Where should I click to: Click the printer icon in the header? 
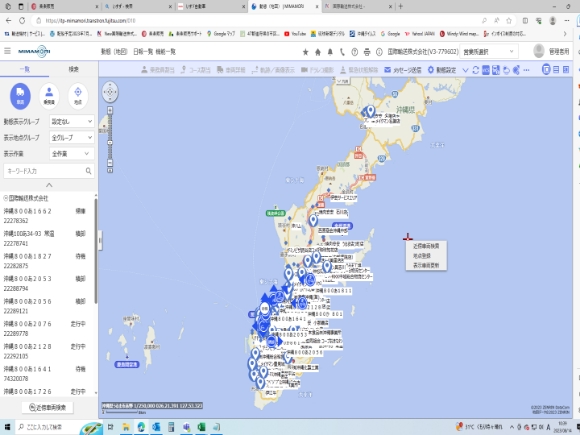[x=367, y=52]
